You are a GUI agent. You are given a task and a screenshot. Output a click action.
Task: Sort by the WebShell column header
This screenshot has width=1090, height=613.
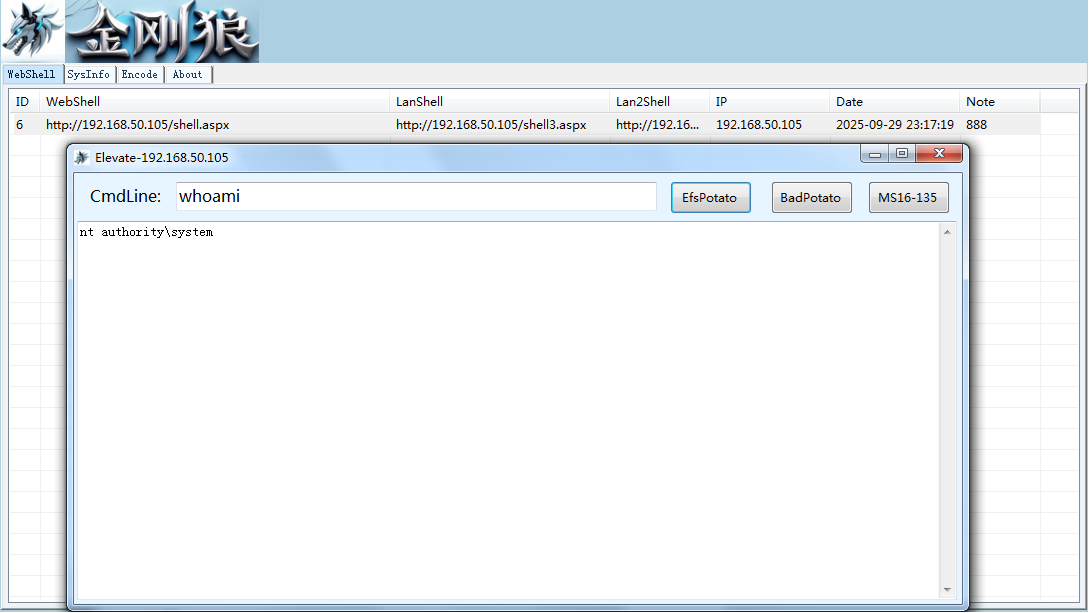(x=214, y=101)
